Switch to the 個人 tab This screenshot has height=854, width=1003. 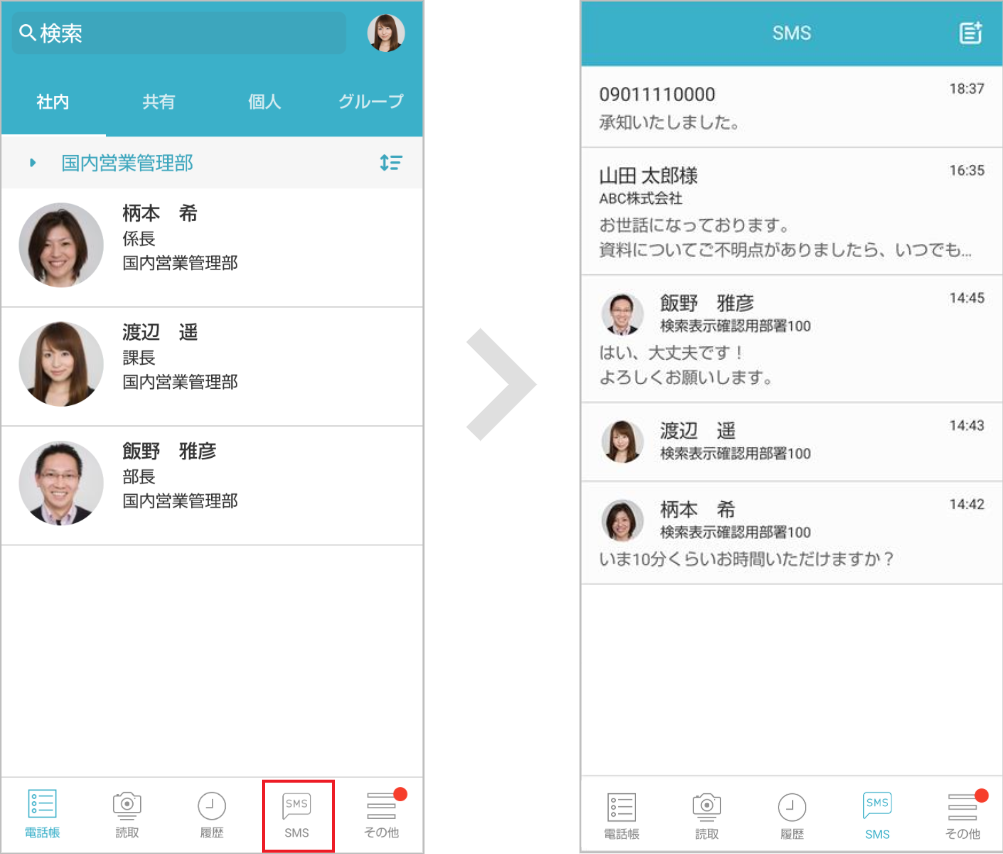pyautogui.click(x=264, y=102)
